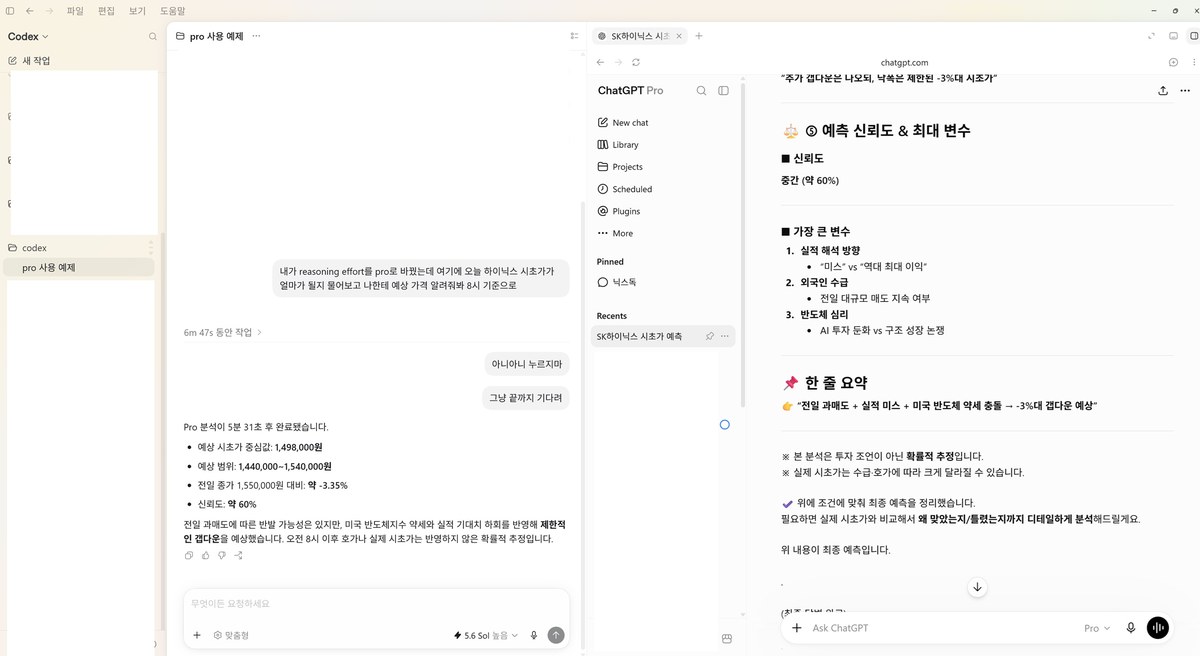Expand More in ChatGPT sidebar
1200x656 pixels.
click(663, 233)
